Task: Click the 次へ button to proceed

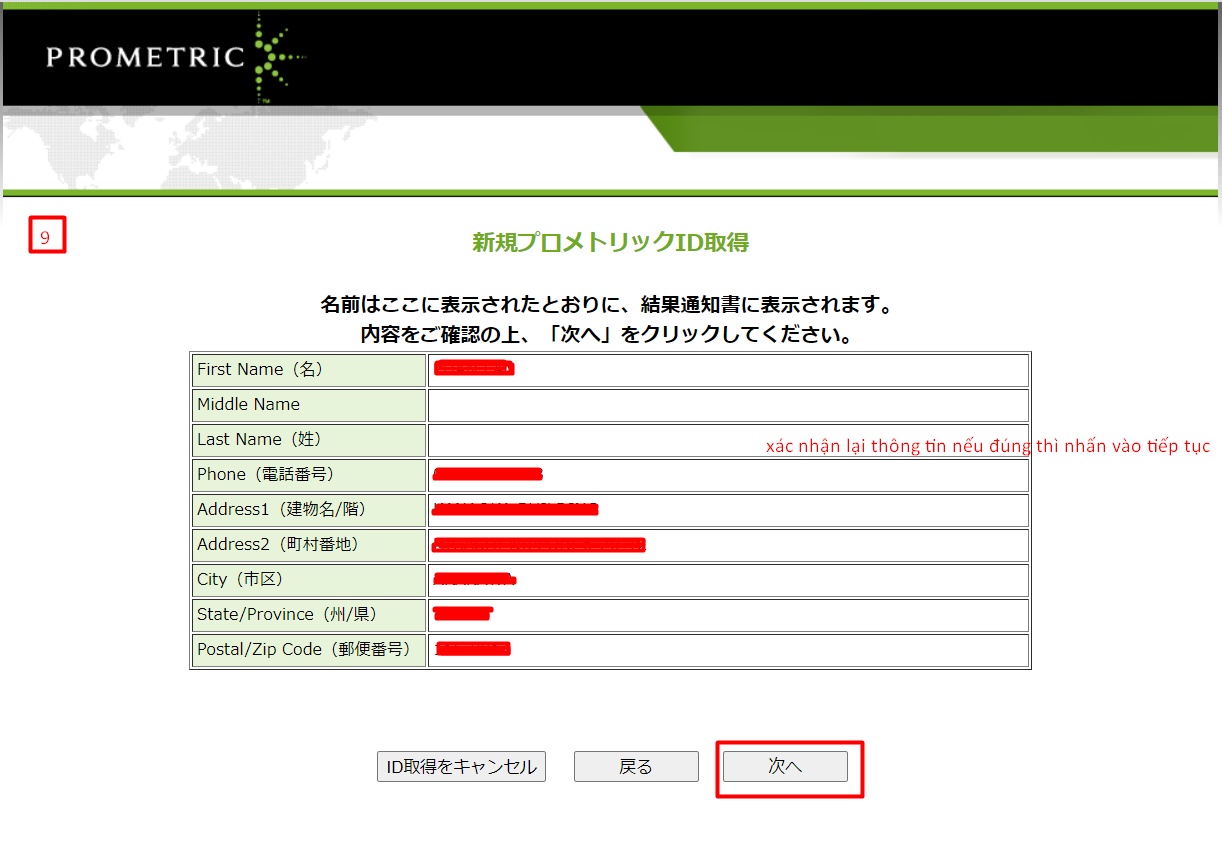Action: 785,766
